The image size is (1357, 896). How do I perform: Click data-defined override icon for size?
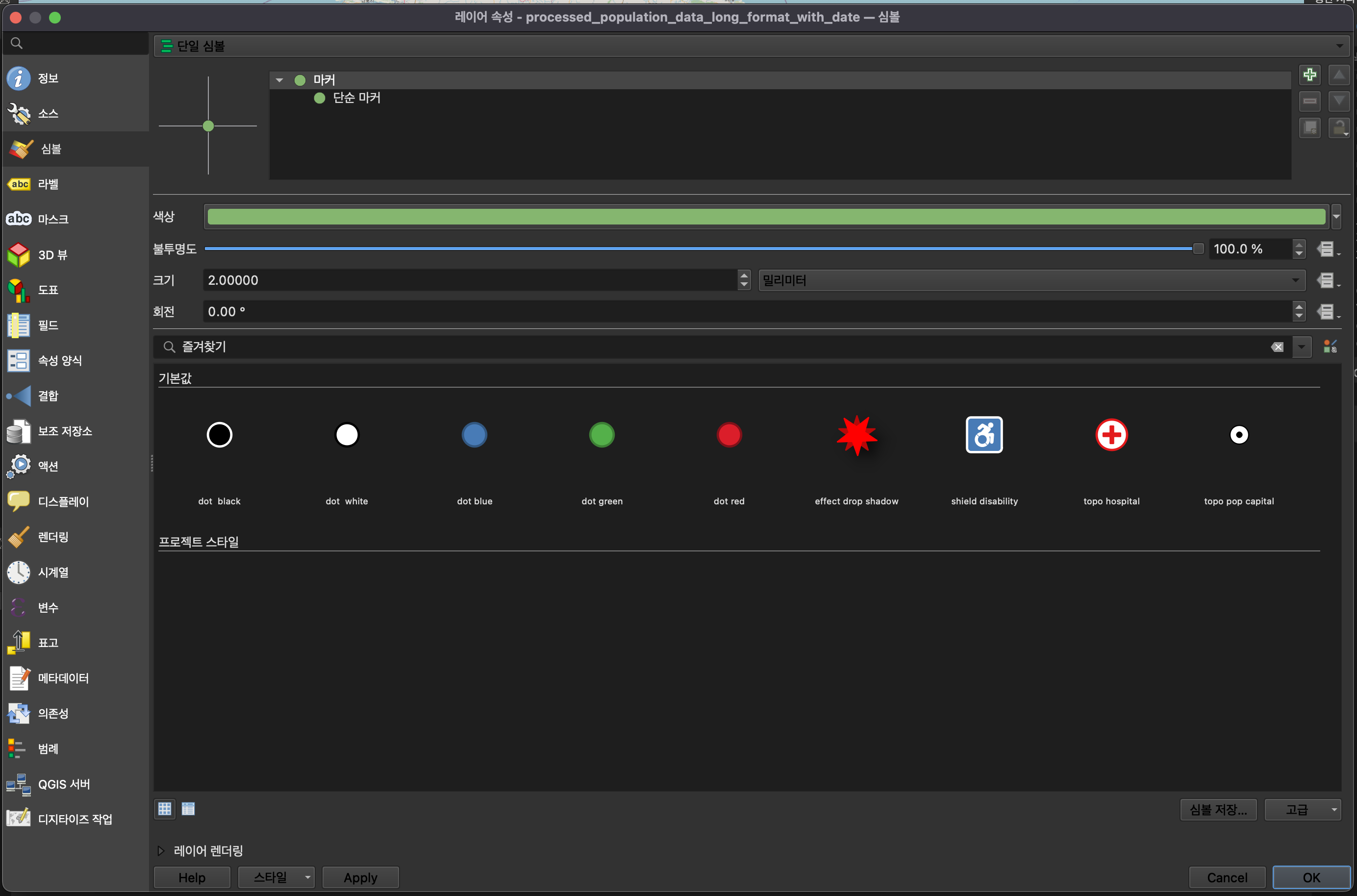(1326, 280)
